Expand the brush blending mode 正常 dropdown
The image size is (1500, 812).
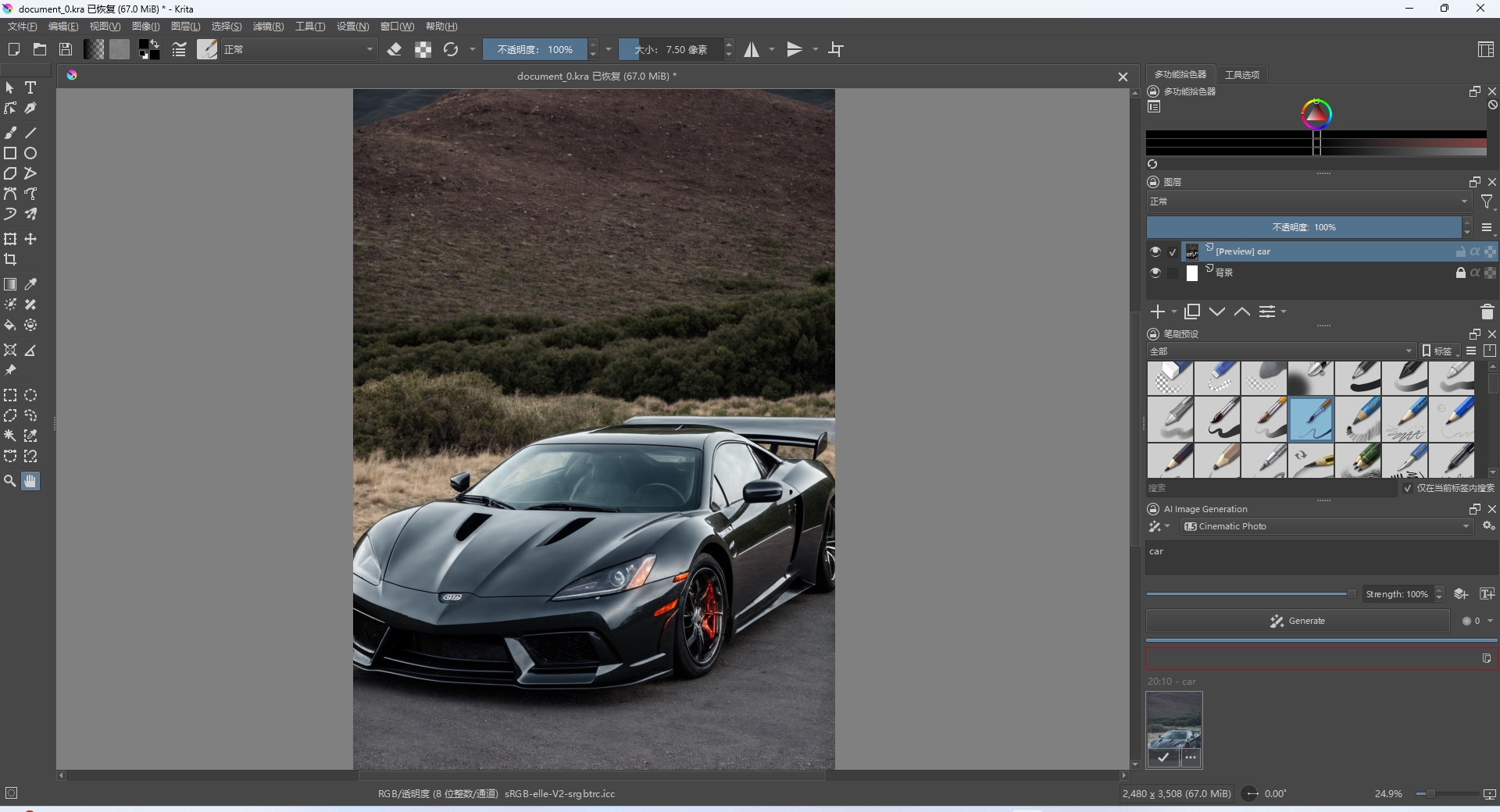point(298,50)
